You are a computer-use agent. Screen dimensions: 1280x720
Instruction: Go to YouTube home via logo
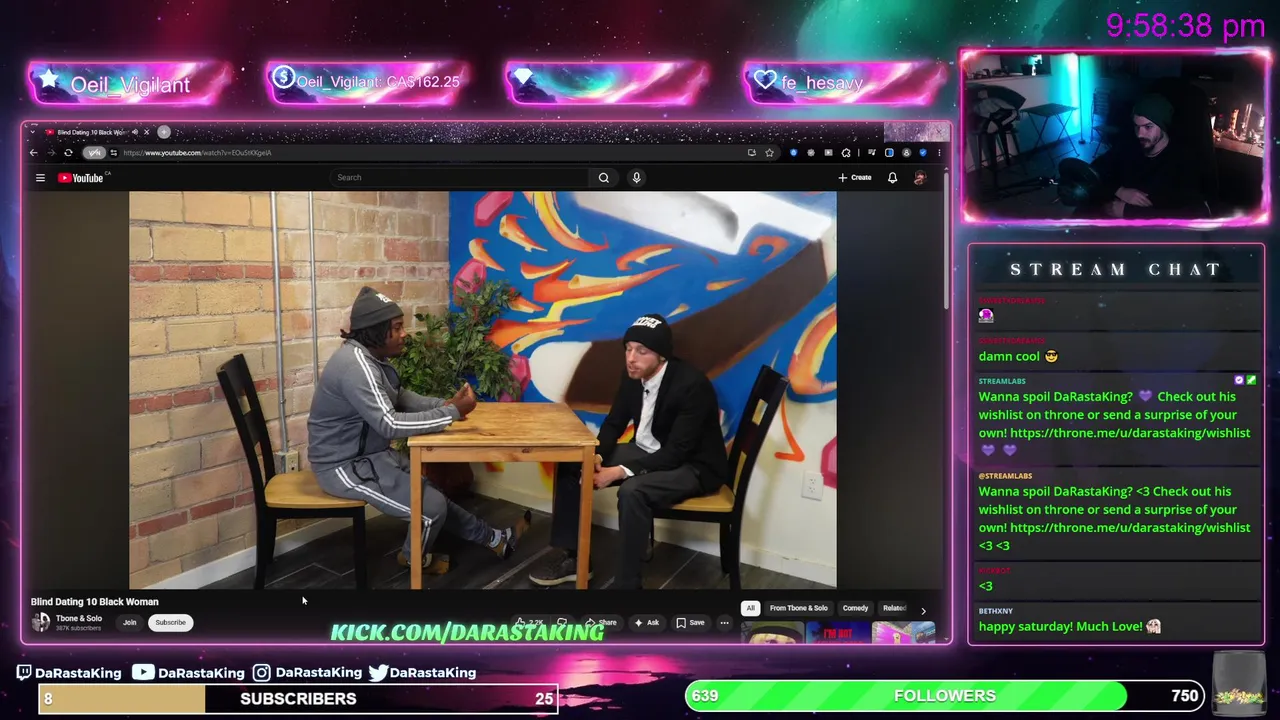(x=81, y=178)
